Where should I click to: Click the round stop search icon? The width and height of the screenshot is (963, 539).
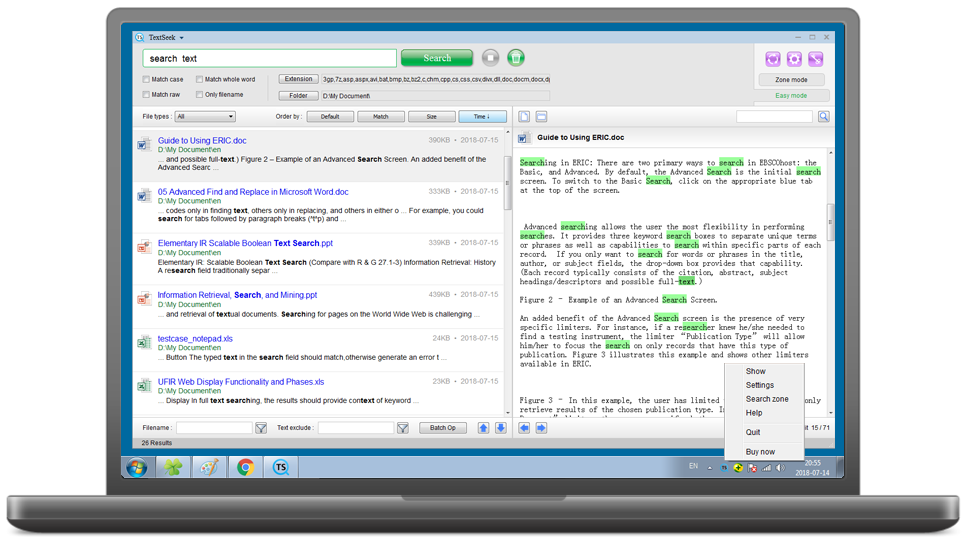[x=490, y=58]
